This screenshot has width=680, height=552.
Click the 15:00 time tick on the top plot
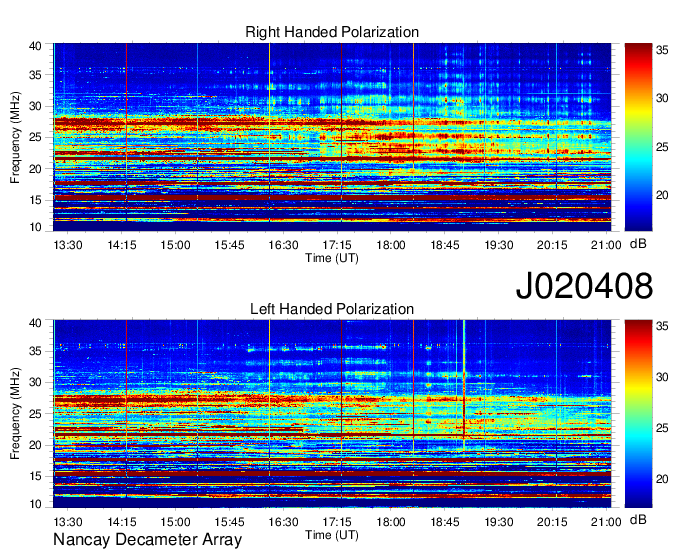[x=176, y=245]
